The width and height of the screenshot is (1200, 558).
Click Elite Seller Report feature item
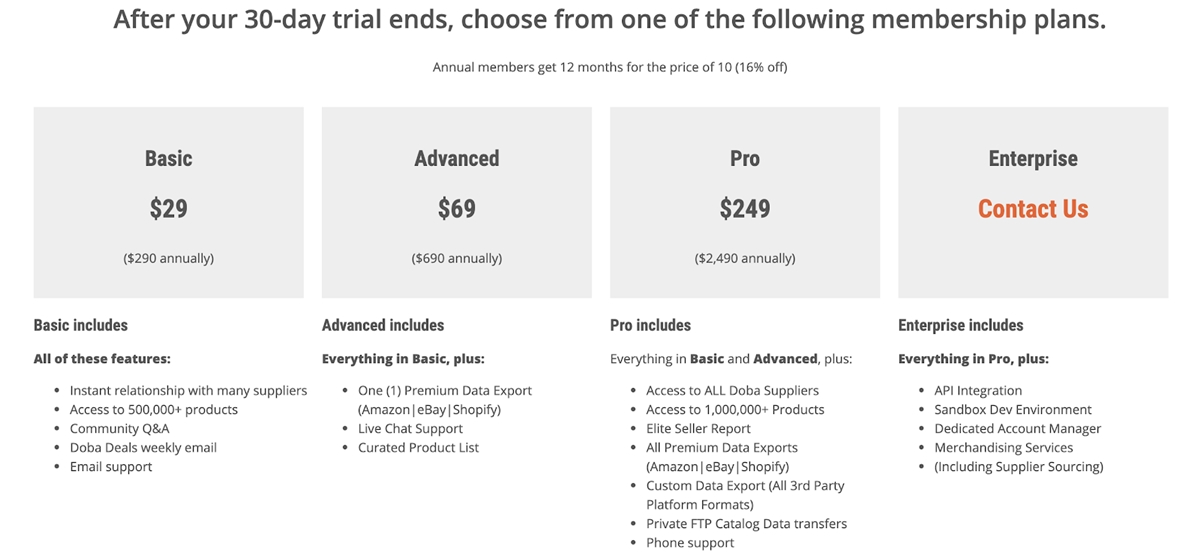point(698,428)
